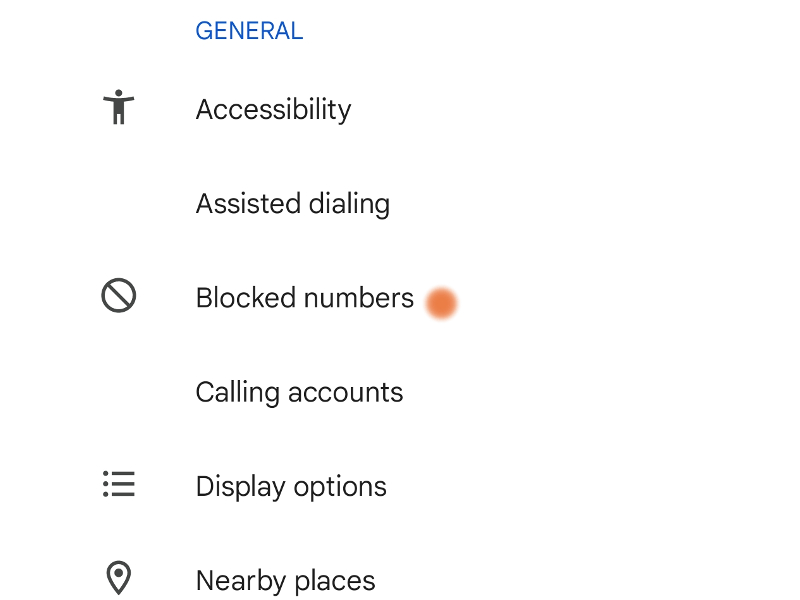800x600 pixels.
Task: Open Calling accounts settings
Action: point(400,392)
